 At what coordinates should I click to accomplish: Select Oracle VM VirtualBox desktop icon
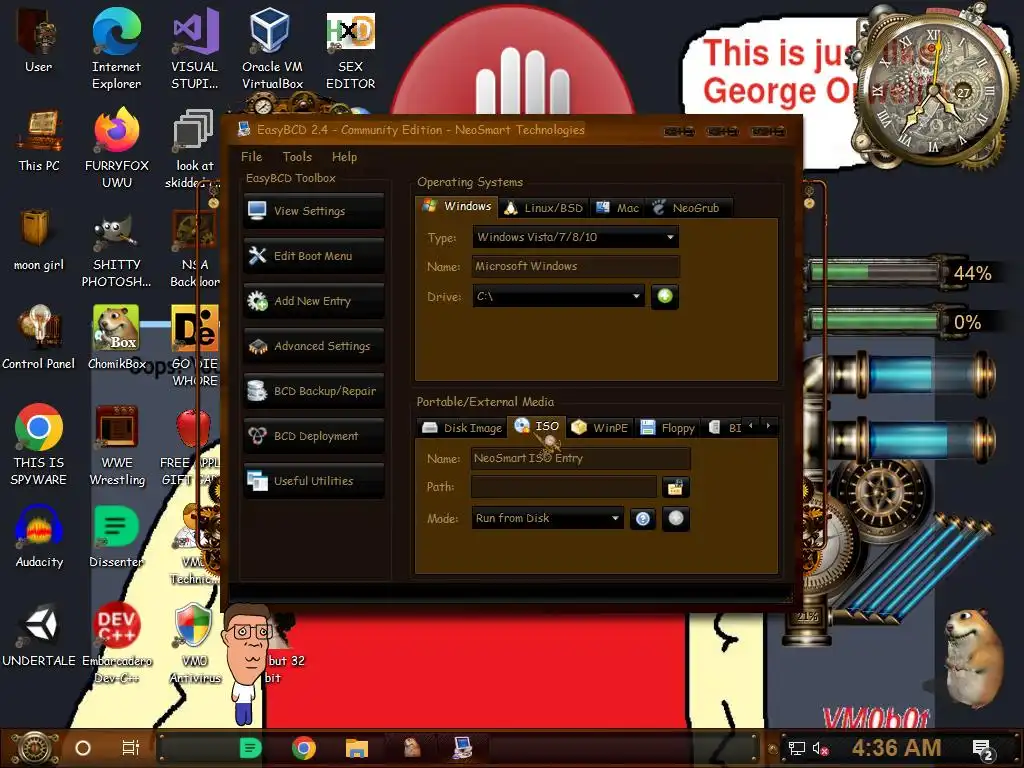[x=272, y=49]
